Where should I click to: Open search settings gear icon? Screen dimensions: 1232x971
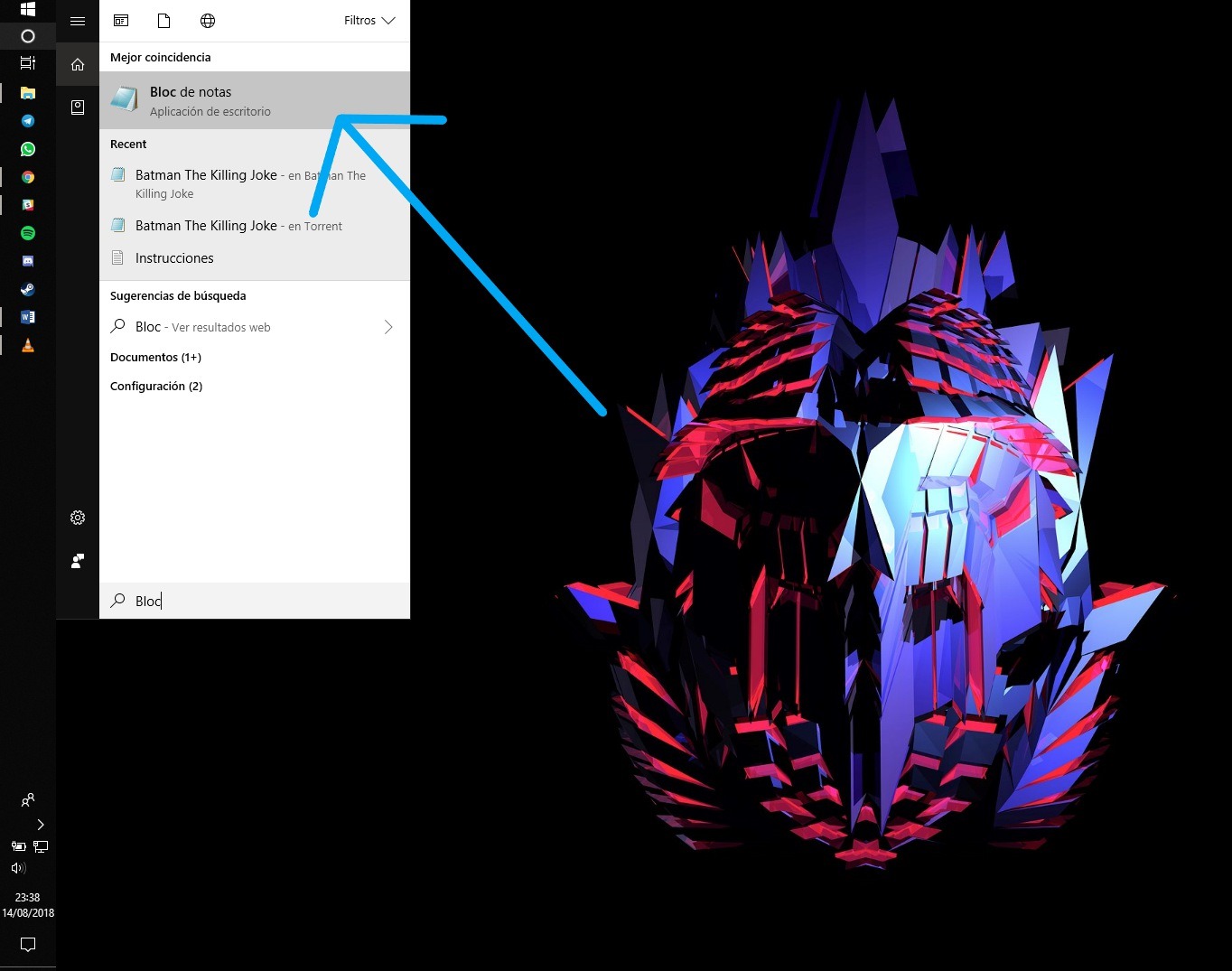78,518
